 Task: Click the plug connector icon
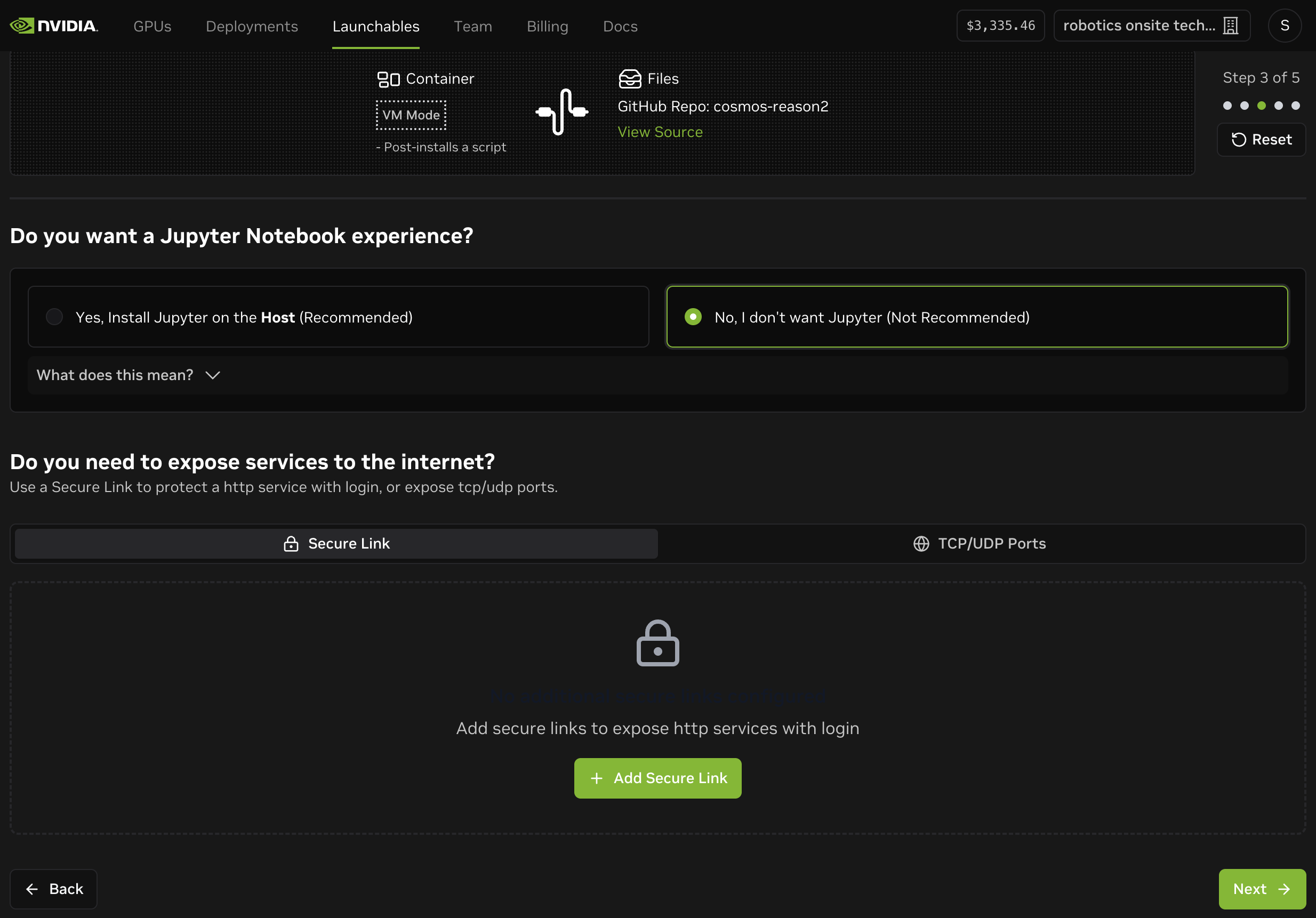(x=561, y=112)
